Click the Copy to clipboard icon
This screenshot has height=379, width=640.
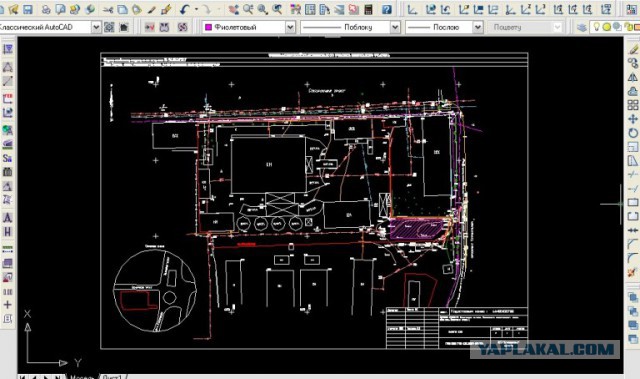122,9
